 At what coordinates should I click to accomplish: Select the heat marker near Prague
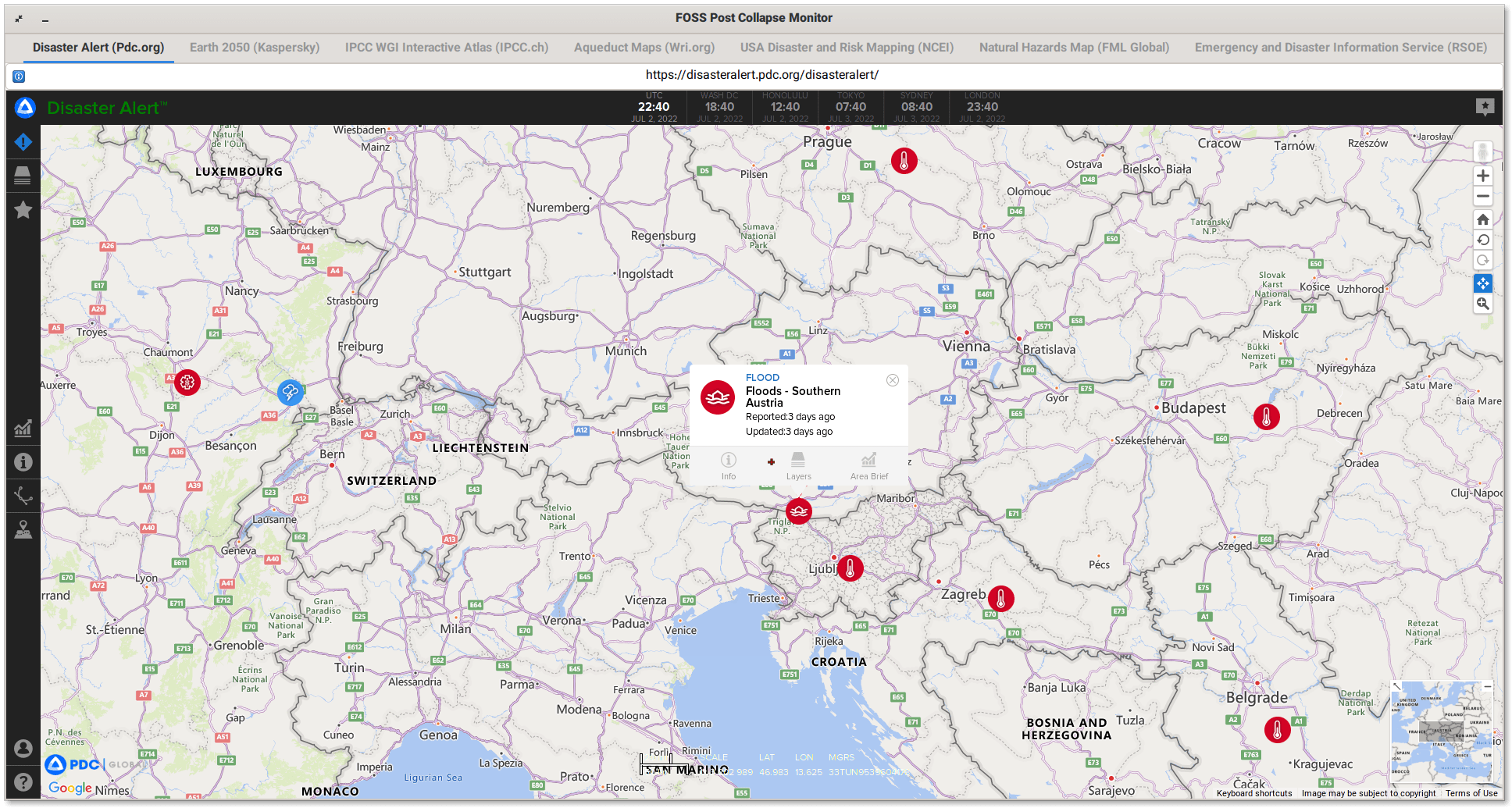coord(904,161)
